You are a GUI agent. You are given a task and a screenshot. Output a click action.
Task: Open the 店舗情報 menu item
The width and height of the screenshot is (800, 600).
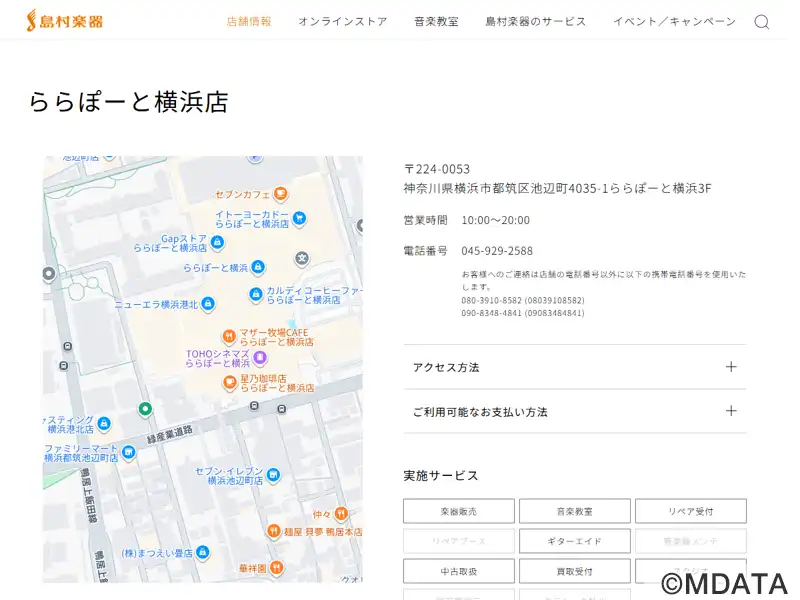pos(249,21)
